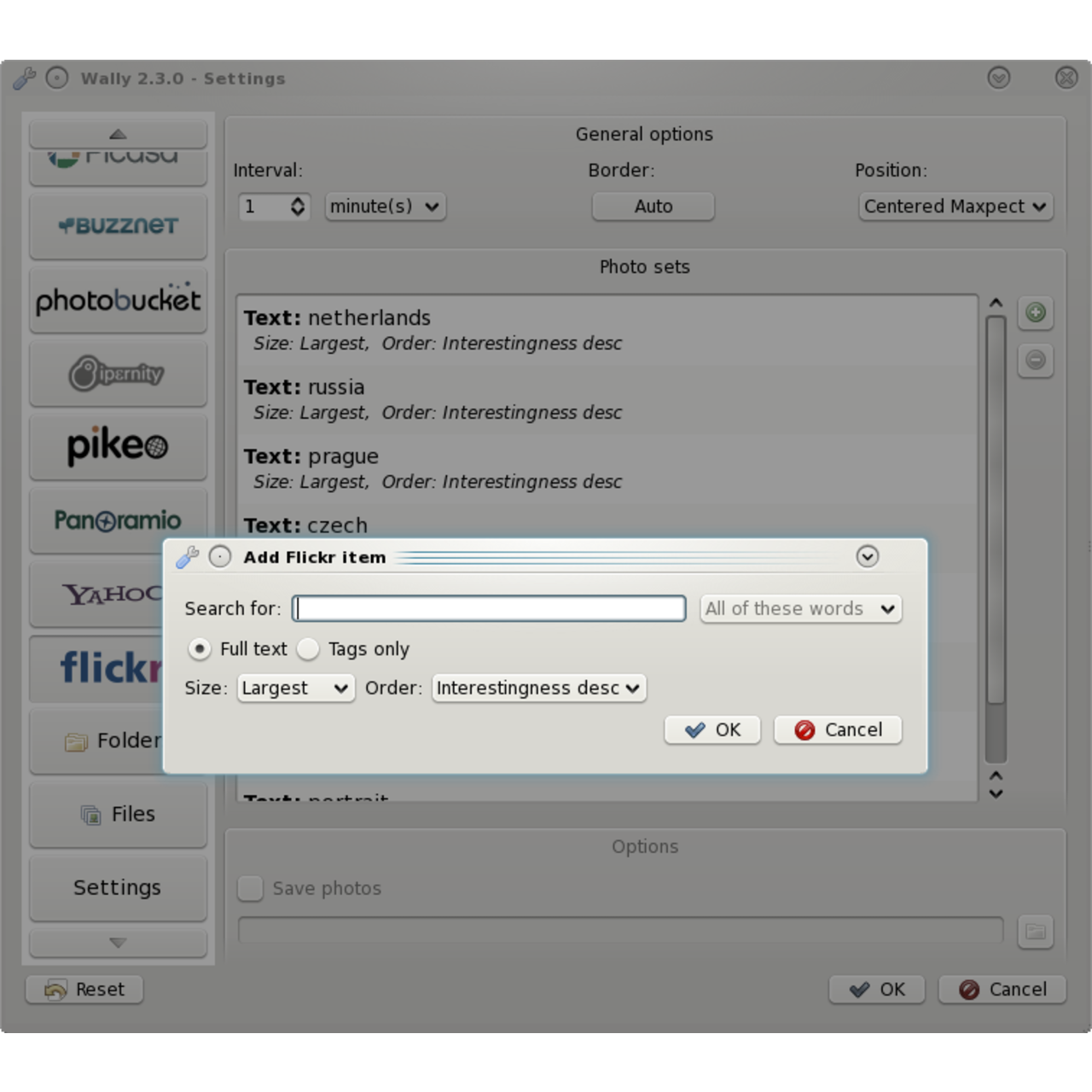The height and width of the screenshot is (1092, 1092).
Task: Open the Ipernity photo source
Action: click(x=118, y=373)
